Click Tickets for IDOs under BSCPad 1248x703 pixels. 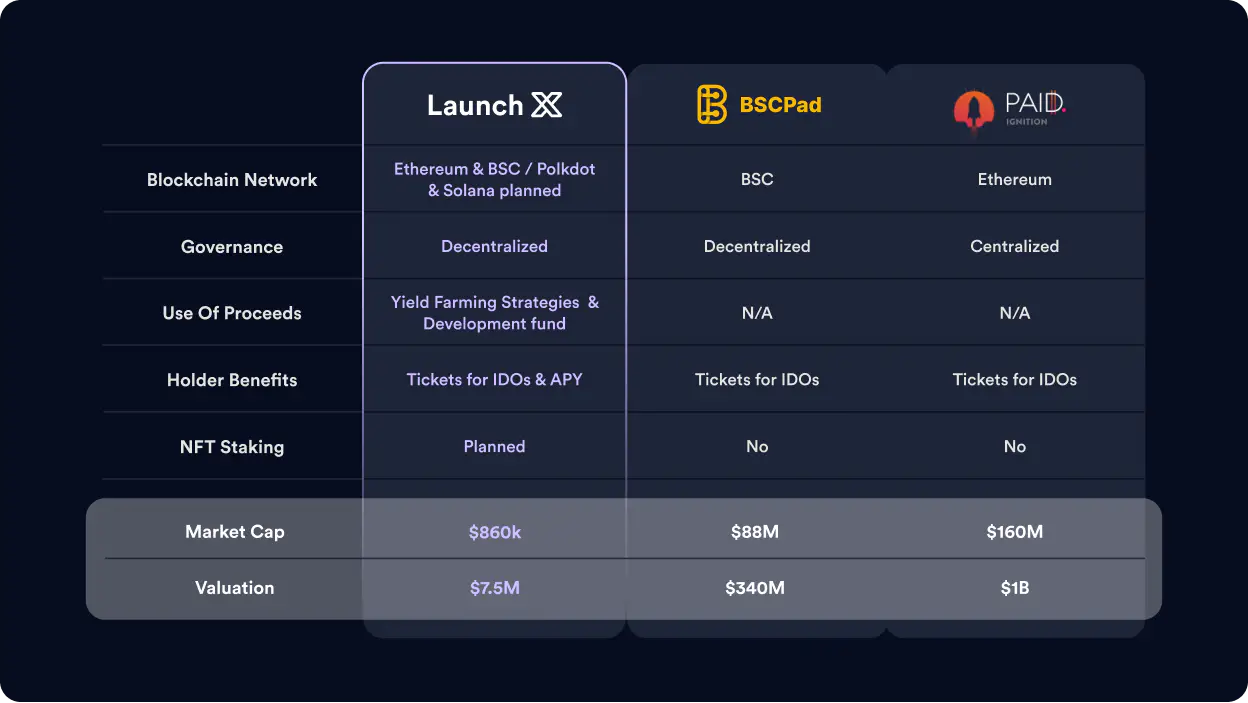[757, 379]
